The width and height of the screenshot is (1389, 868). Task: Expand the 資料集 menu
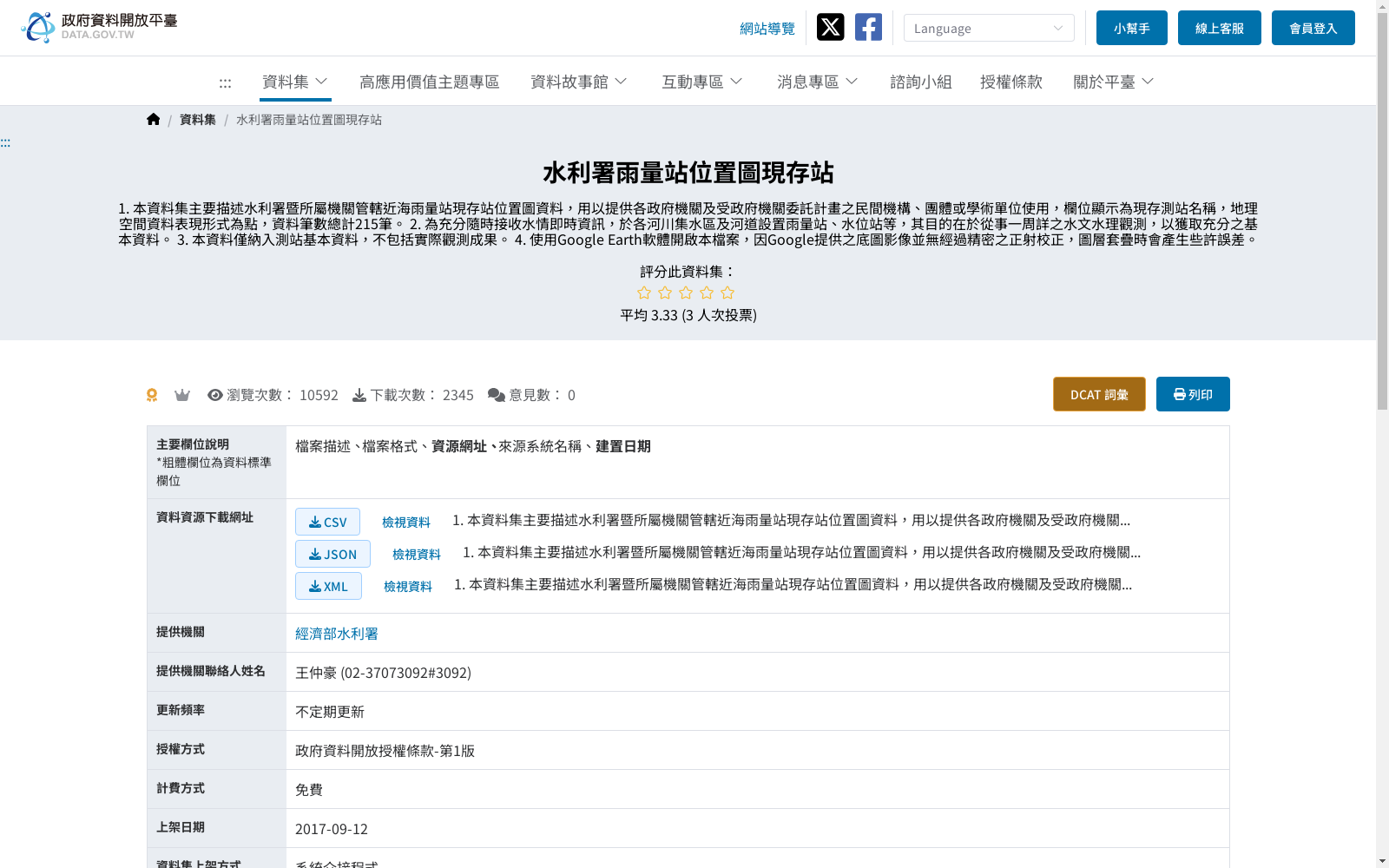coord(295,82)
